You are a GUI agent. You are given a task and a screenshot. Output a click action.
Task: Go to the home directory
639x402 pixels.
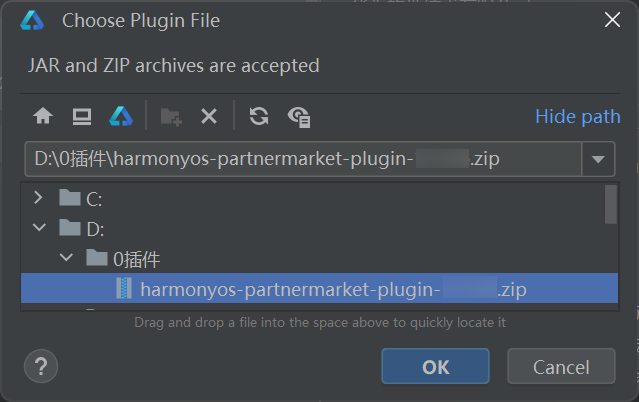(43, 116)
